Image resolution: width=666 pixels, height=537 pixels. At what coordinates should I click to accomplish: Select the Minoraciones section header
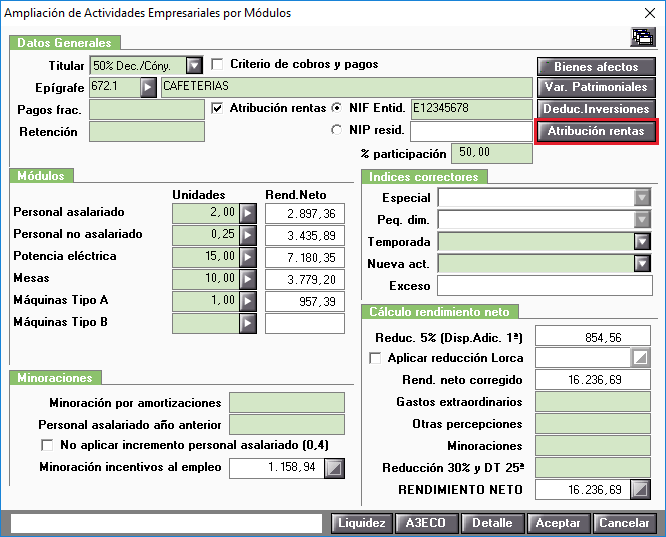(55, 378)
